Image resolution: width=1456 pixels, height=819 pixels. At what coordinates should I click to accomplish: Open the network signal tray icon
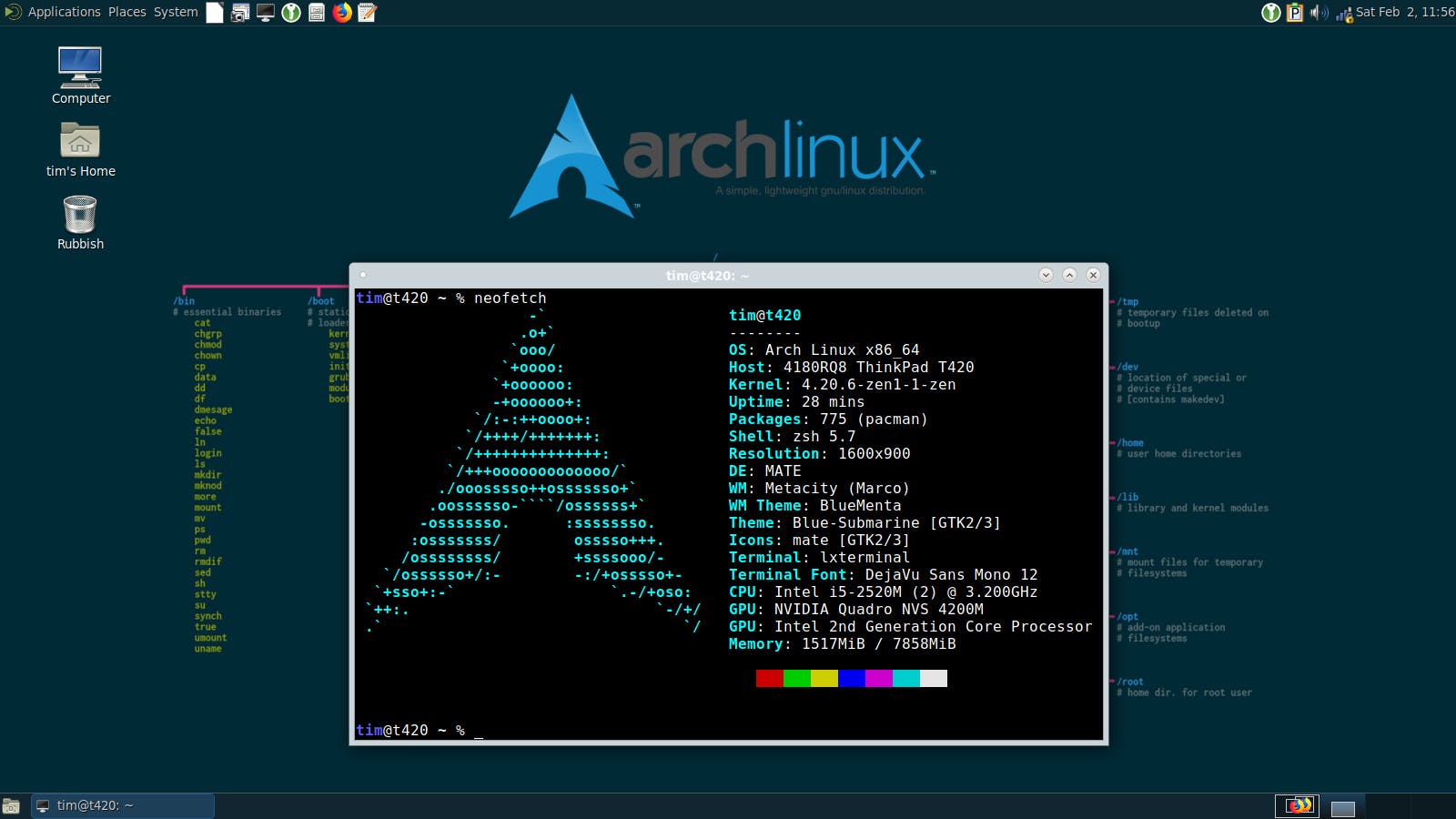(1344, 13)
